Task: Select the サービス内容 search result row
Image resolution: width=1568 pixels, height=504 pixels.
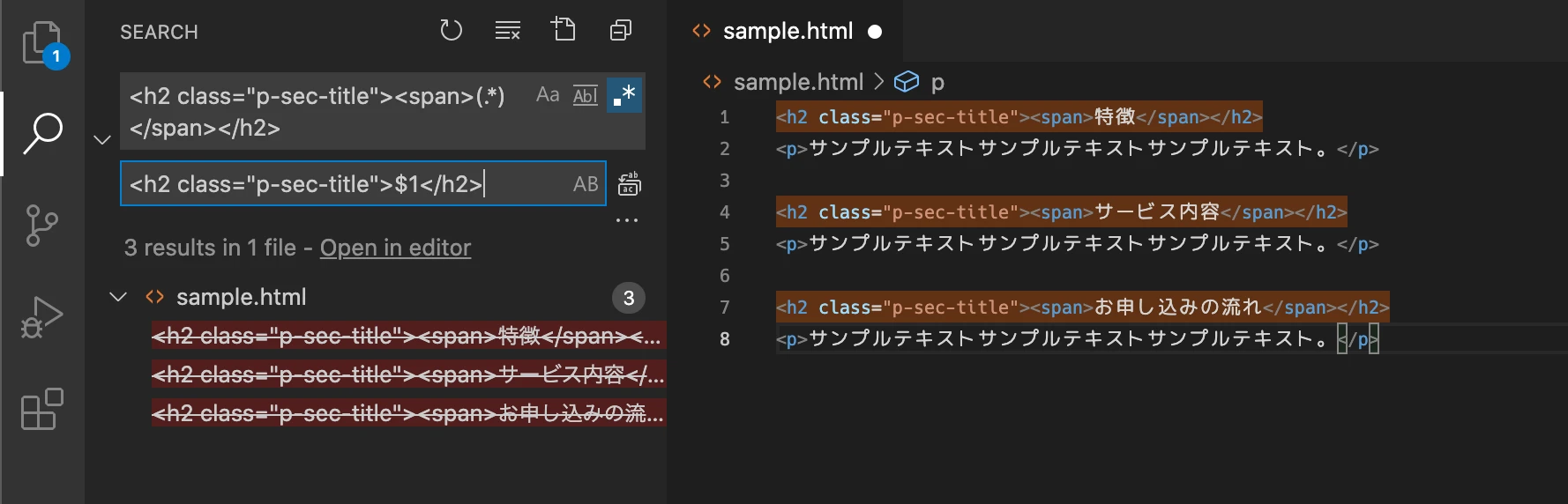Action: pos(408,374)
